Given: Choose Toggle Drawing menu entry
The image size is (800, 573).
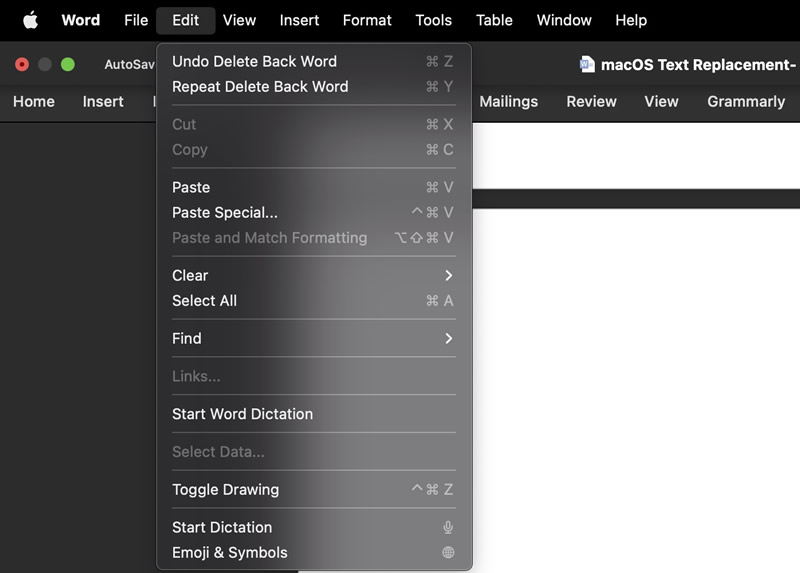Looking at the screenshot, I should coord(313,489).
